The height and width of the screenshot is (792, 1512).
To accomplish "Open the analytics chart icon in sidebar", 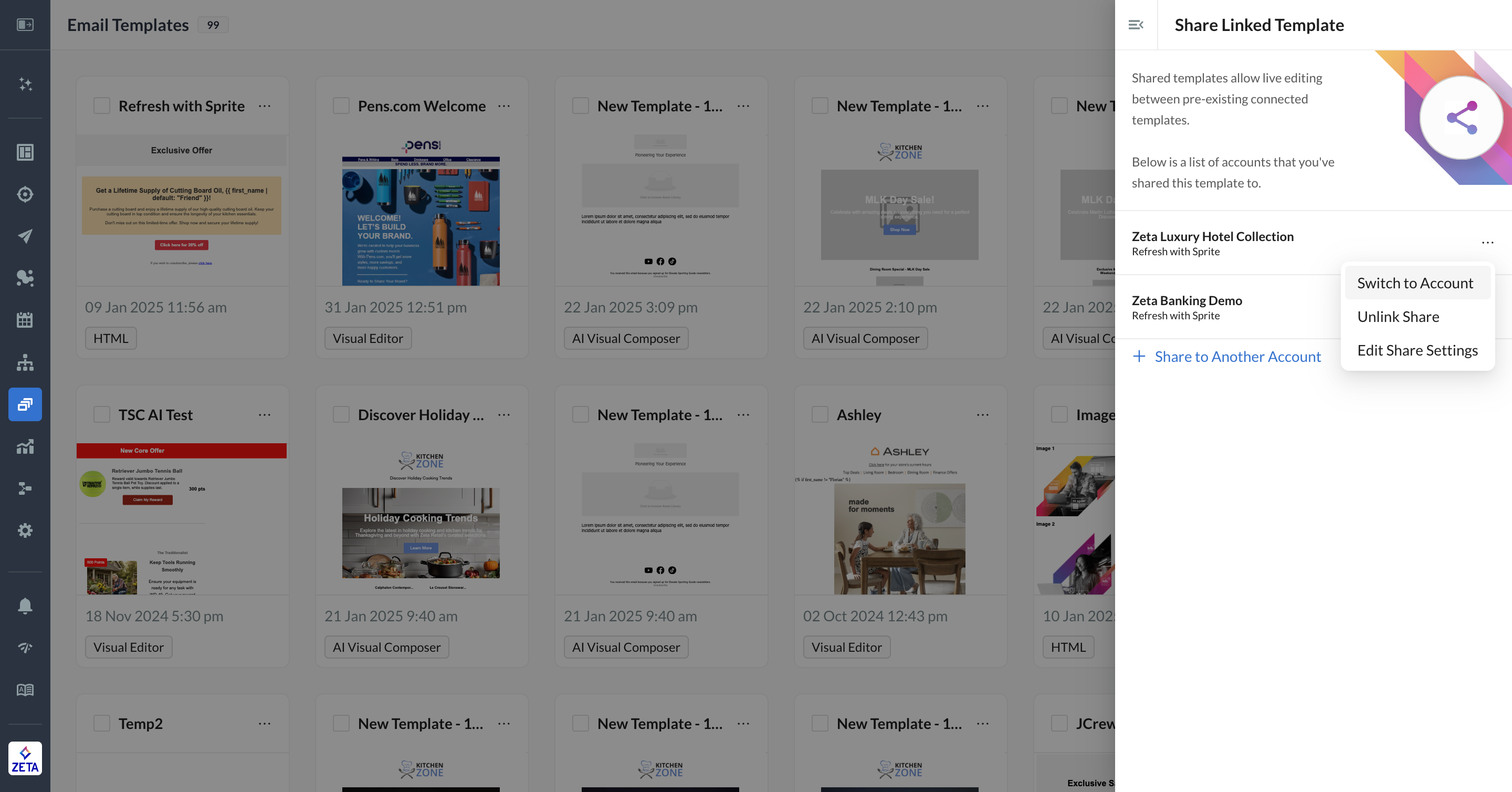I will [25, 446].
